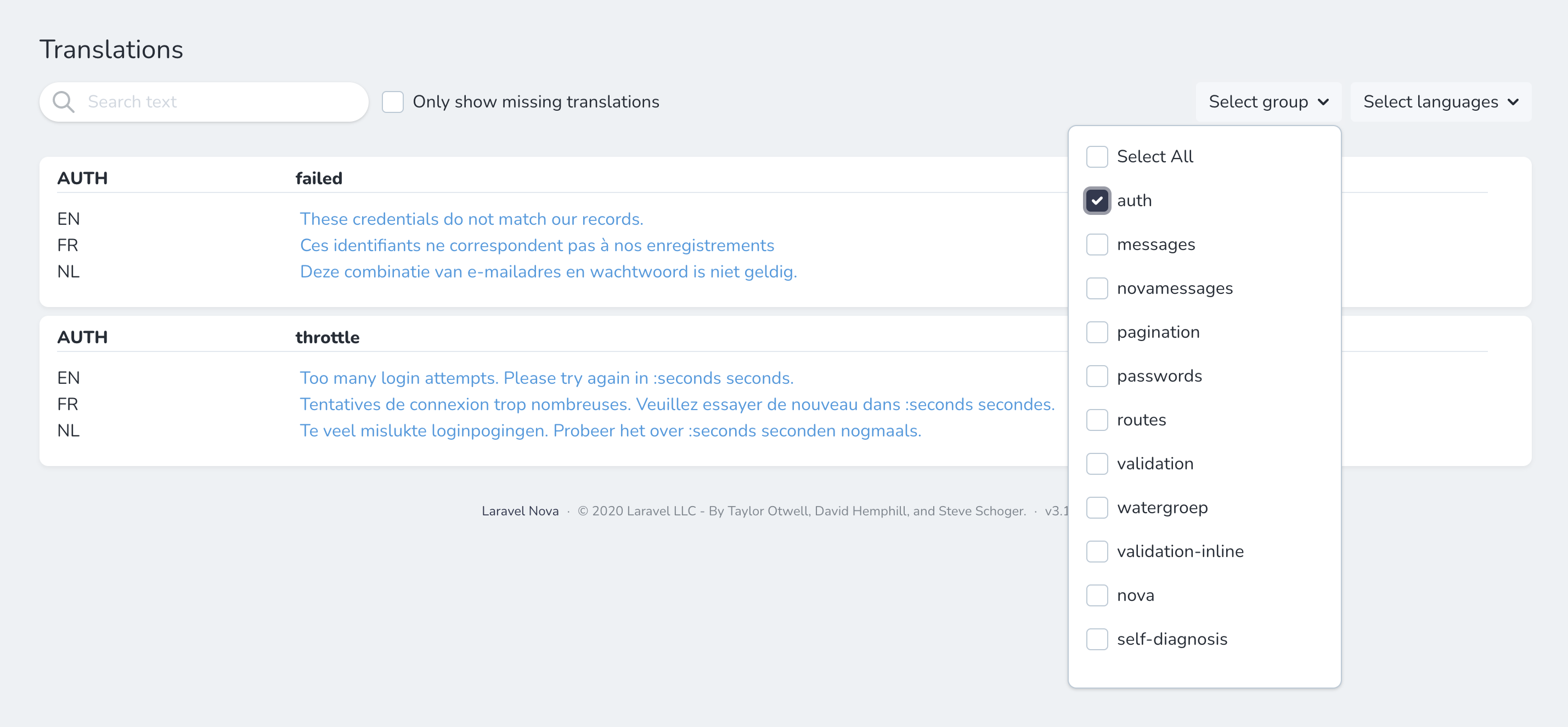The image size is (1568, 727).
Task: Choose the pagination group option
Action: pyautogui.click(x=1097, y=332)
